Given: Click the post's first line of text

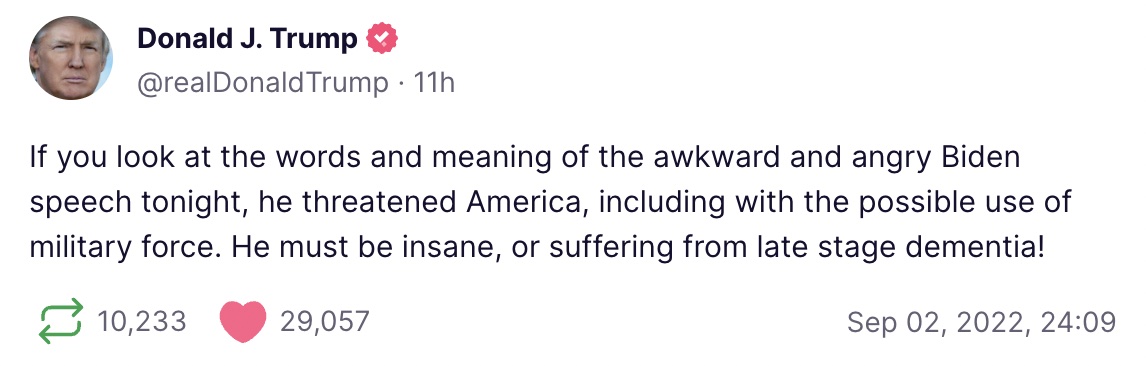Looking at the screenshot, I should tap(524, 159).
